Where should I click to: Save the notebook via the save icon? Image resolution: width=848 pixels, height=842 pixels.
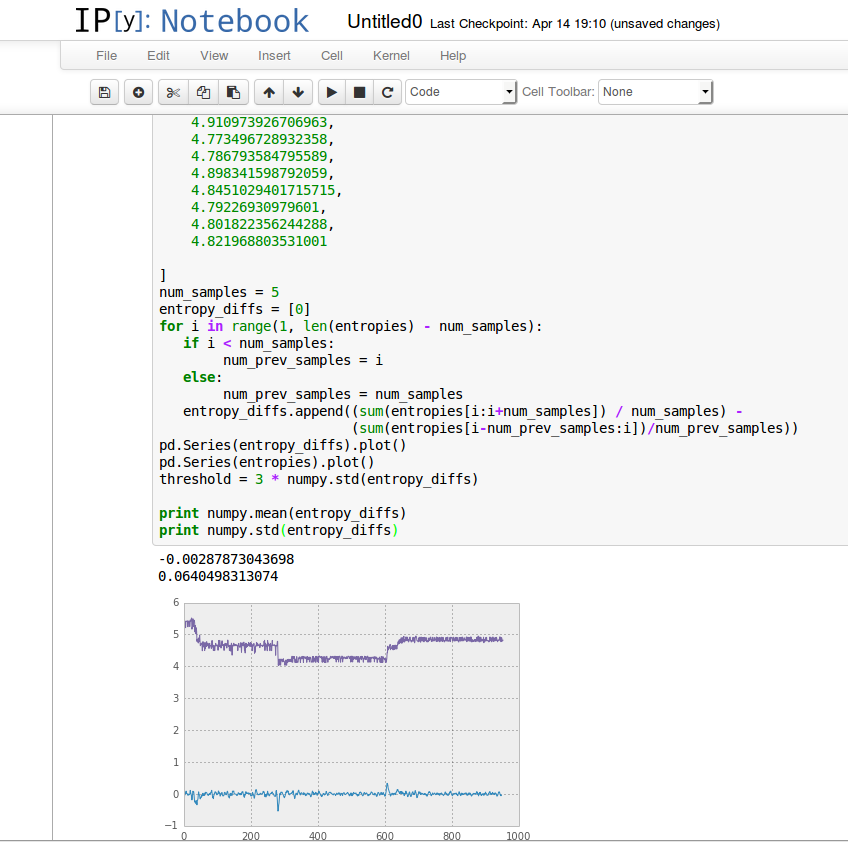click(104, 91)
